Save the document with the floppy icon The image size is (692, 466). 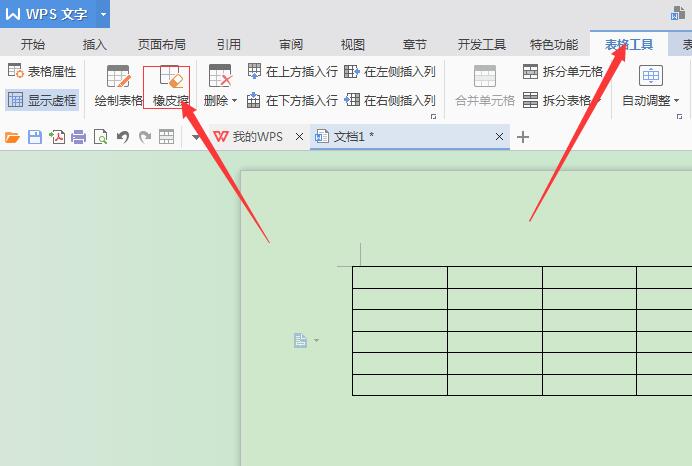[x=35, y=137]
